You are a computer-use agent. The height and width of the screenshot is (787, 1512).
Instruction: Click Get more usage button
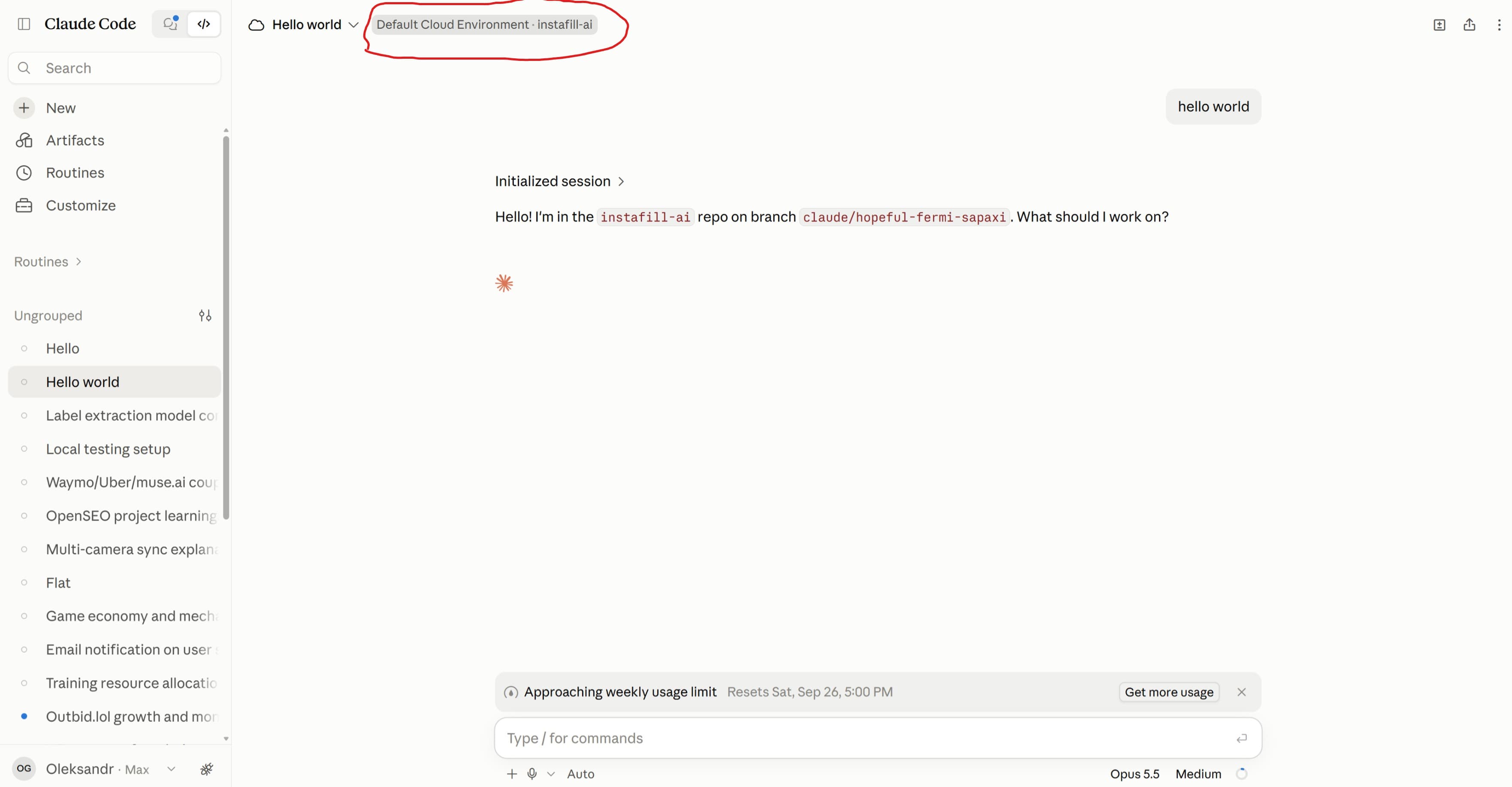(x=1168, y=692)
